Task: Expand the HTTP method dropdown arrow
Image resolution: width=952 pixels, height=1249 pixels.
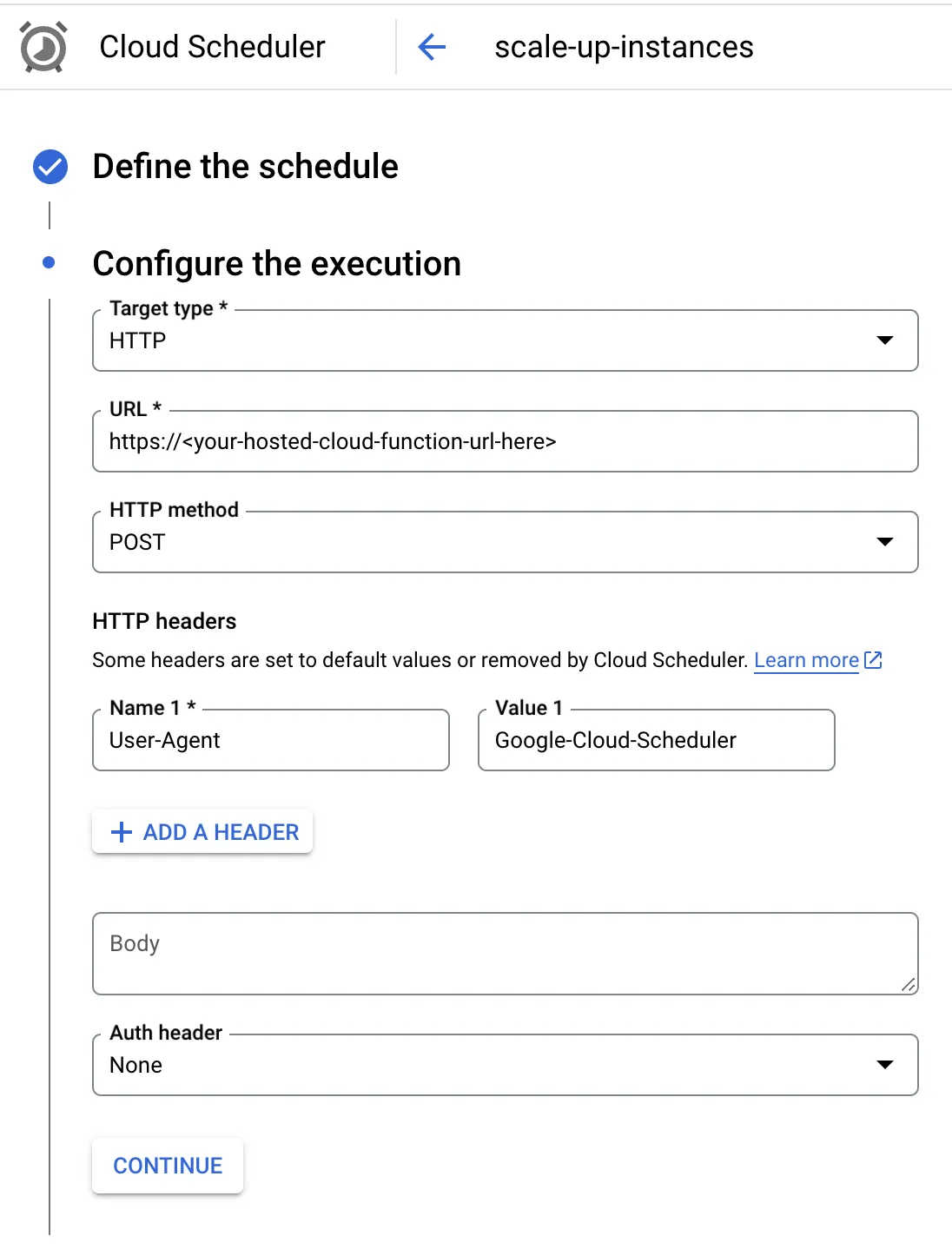Action: 885,542
